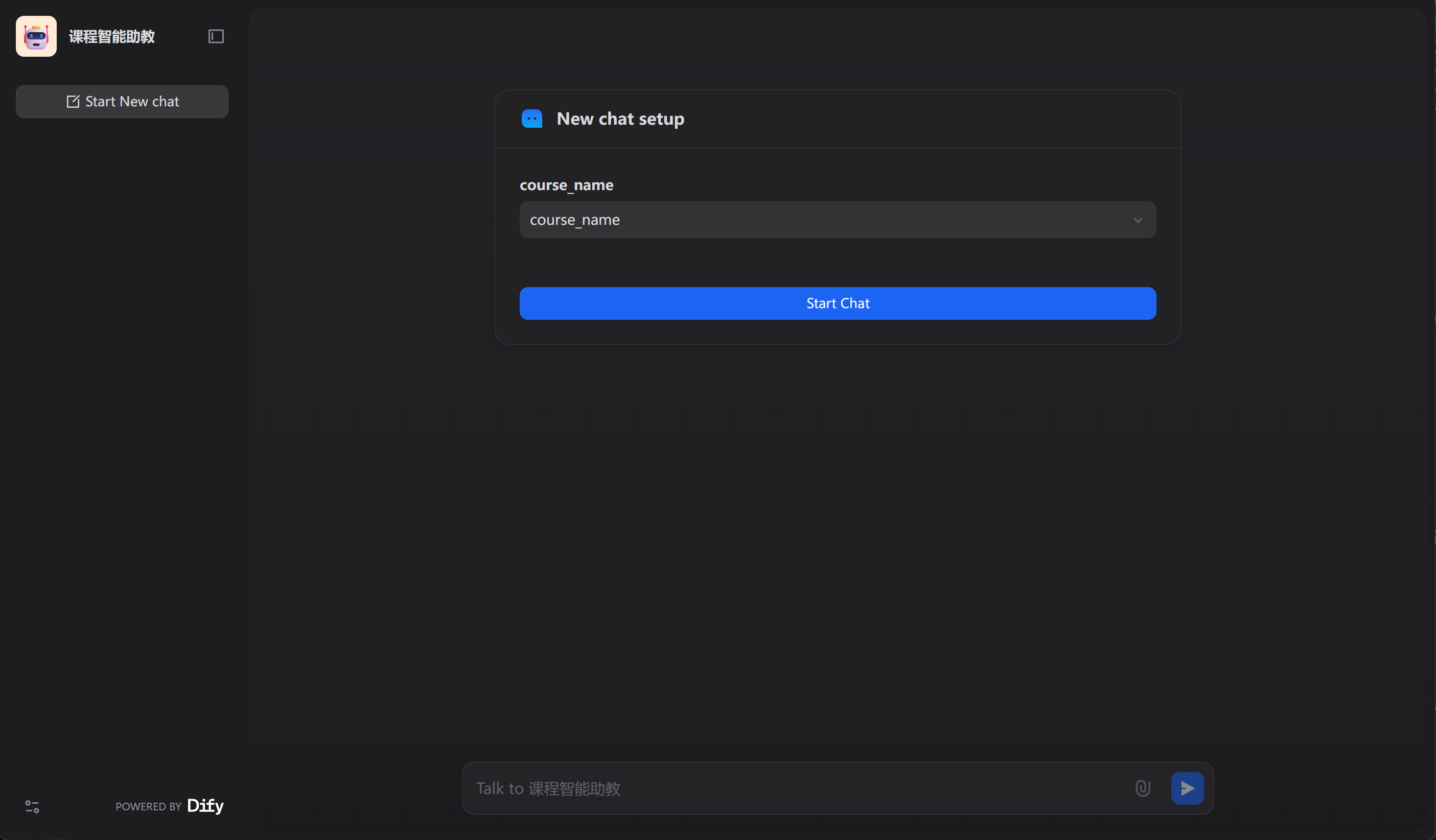Click the Start Chat button
Screen dimensions: 1436x840
click(838, 303)
